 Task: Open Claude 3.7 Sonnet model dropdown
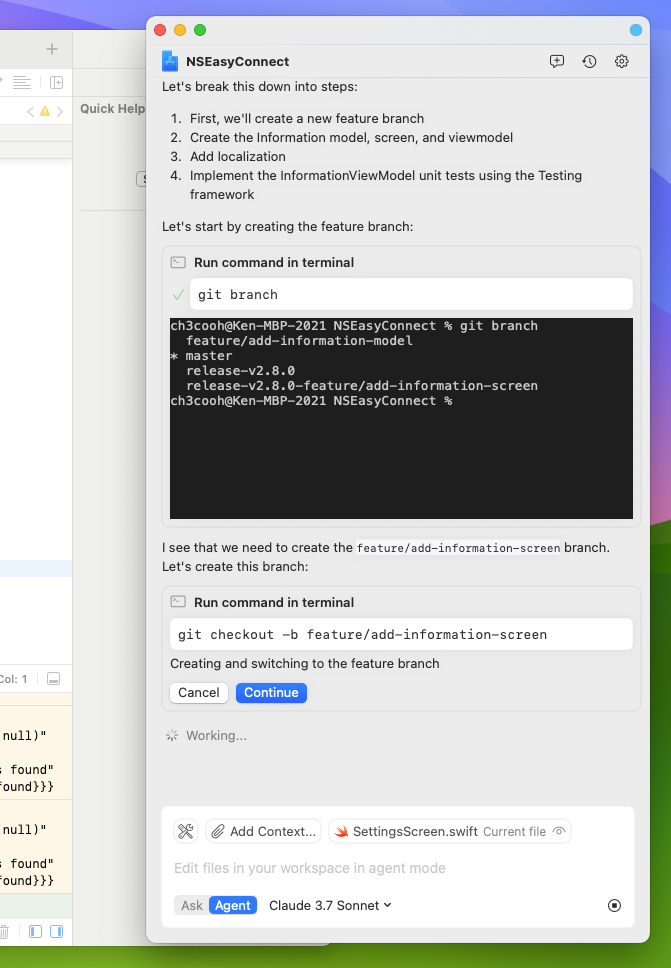pos(330,905)
